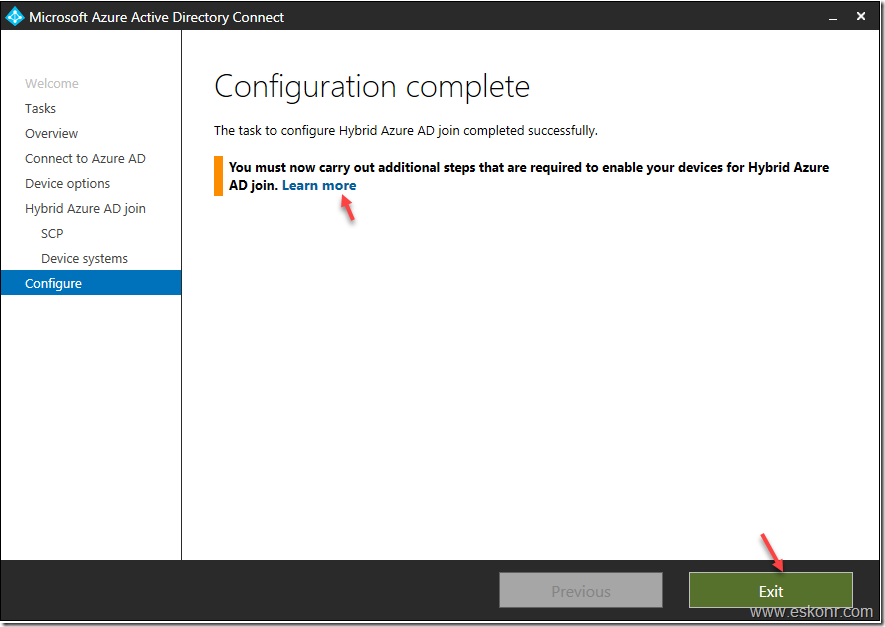Close the Azure AD Connect window
The image size is (885, 627).
(861, 16)
